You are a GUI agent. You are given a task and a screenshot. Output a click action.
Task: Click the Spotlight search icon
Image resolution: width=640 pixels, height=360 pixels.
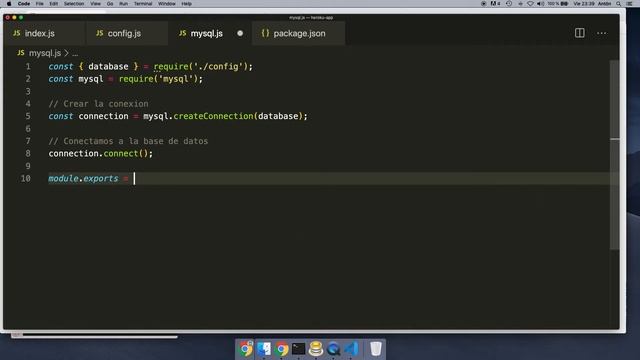(619, 4)
